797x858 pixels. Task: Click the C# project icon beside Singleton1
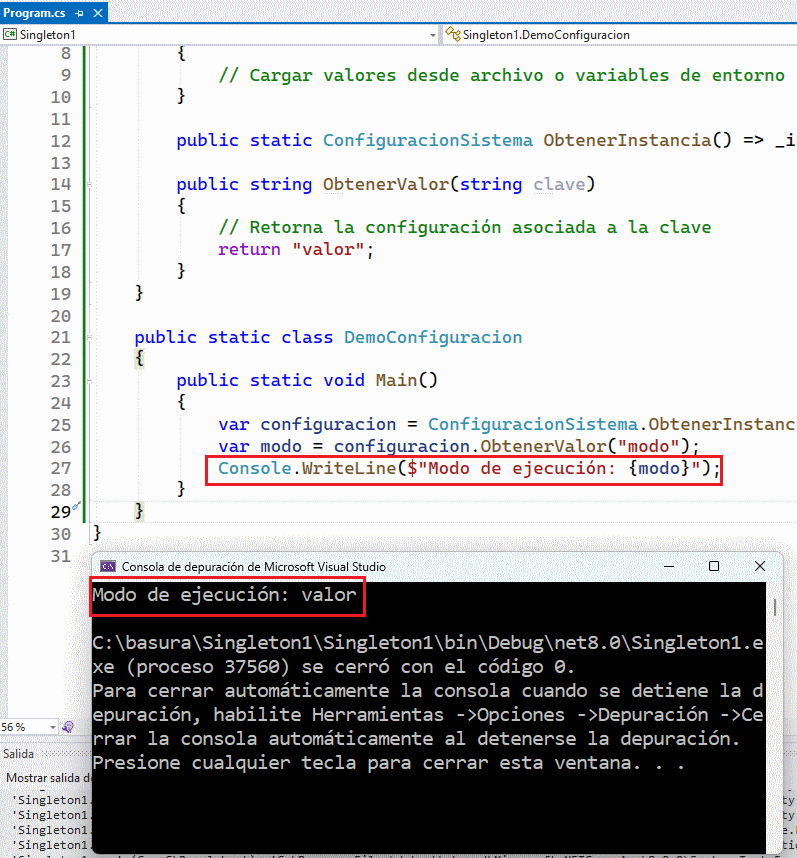coord(10,35)
